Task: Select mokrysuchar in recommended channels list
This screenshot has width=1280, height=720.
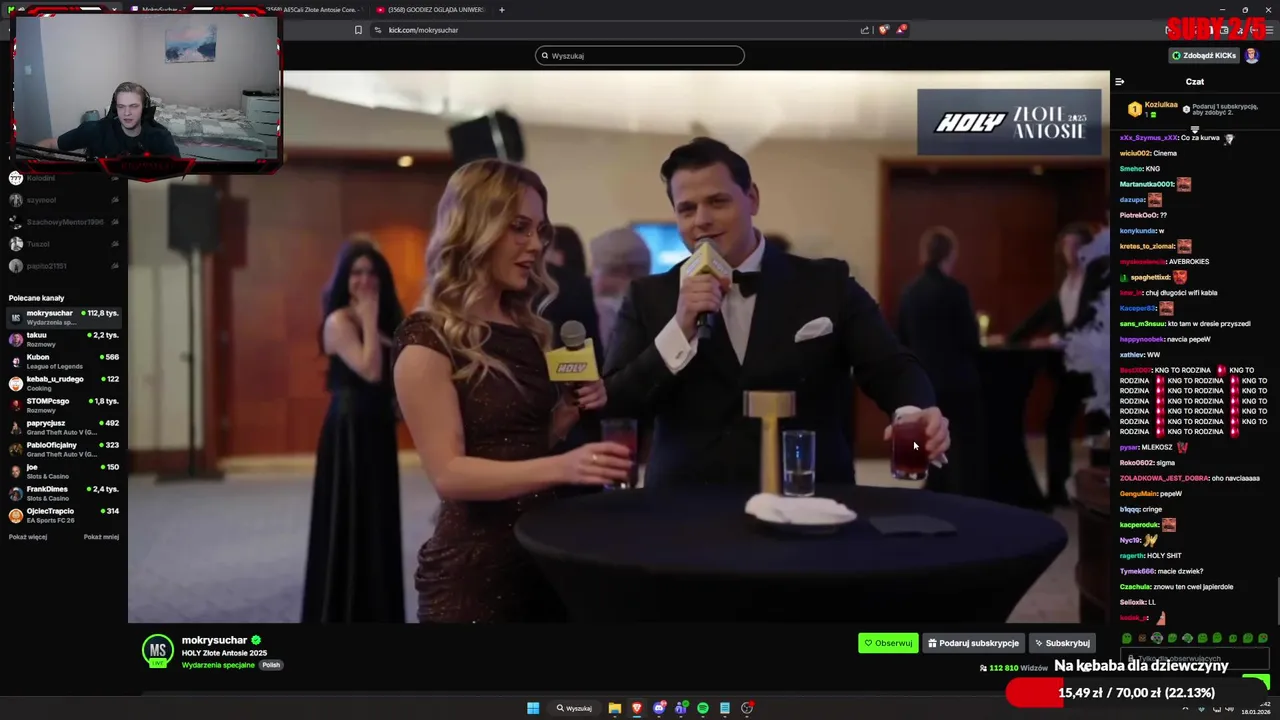Action: coord(64,317)
